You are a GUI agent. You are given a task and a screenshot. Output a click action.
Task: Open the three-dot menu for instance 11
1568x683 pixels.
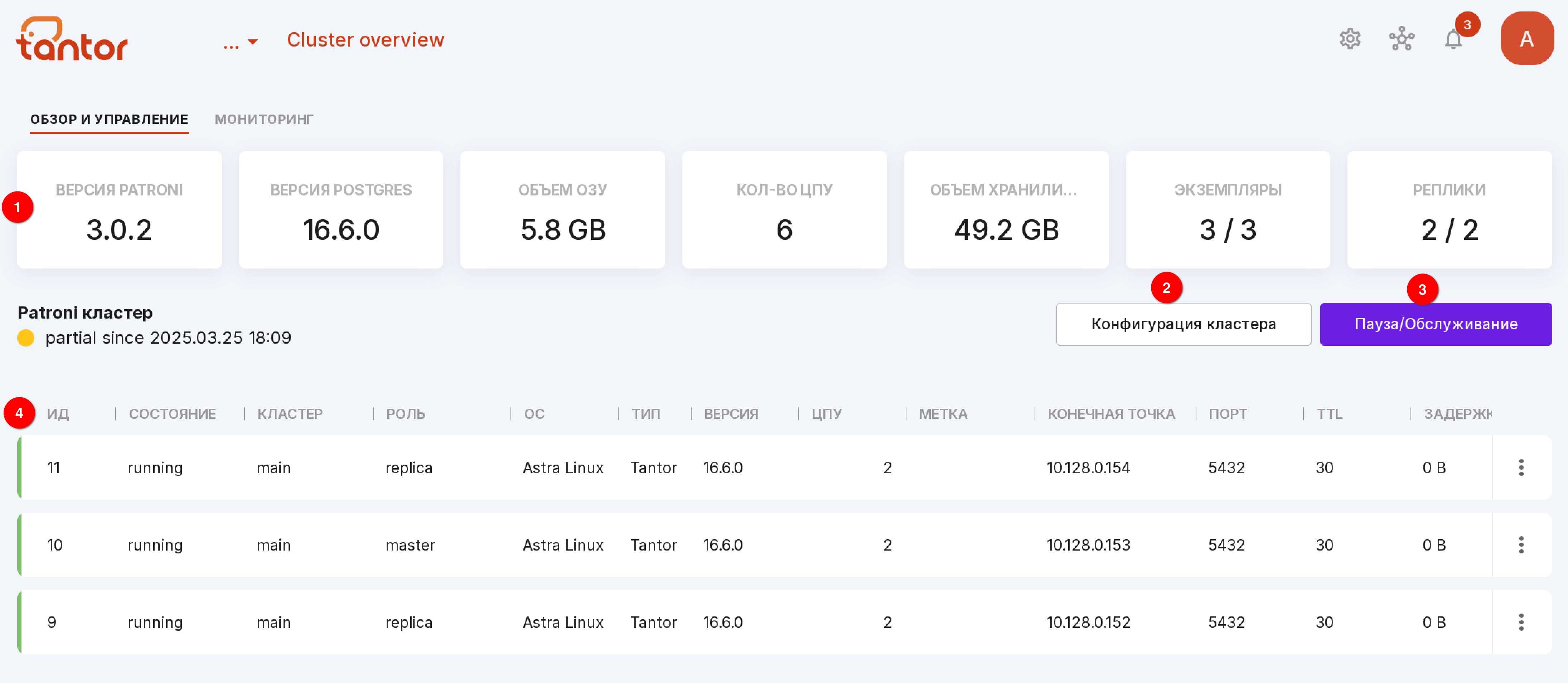(1521, 468)
